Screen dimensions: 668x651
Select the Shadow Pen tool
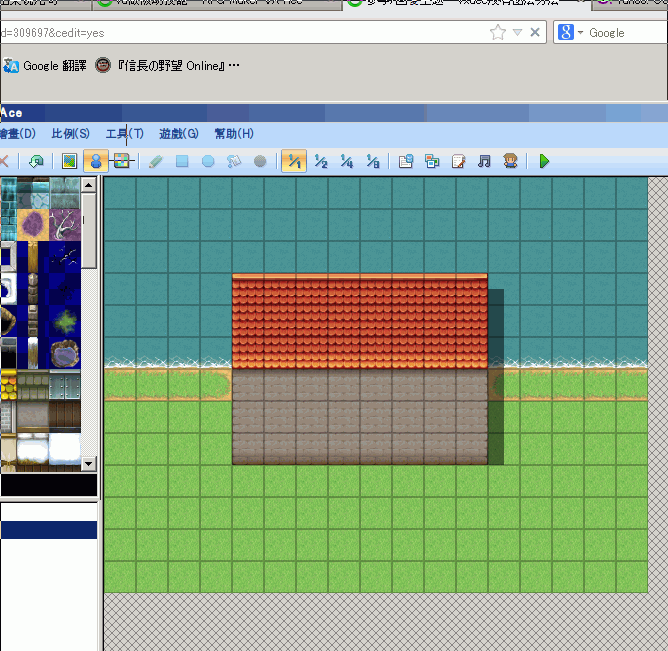(x=260, y=161)
